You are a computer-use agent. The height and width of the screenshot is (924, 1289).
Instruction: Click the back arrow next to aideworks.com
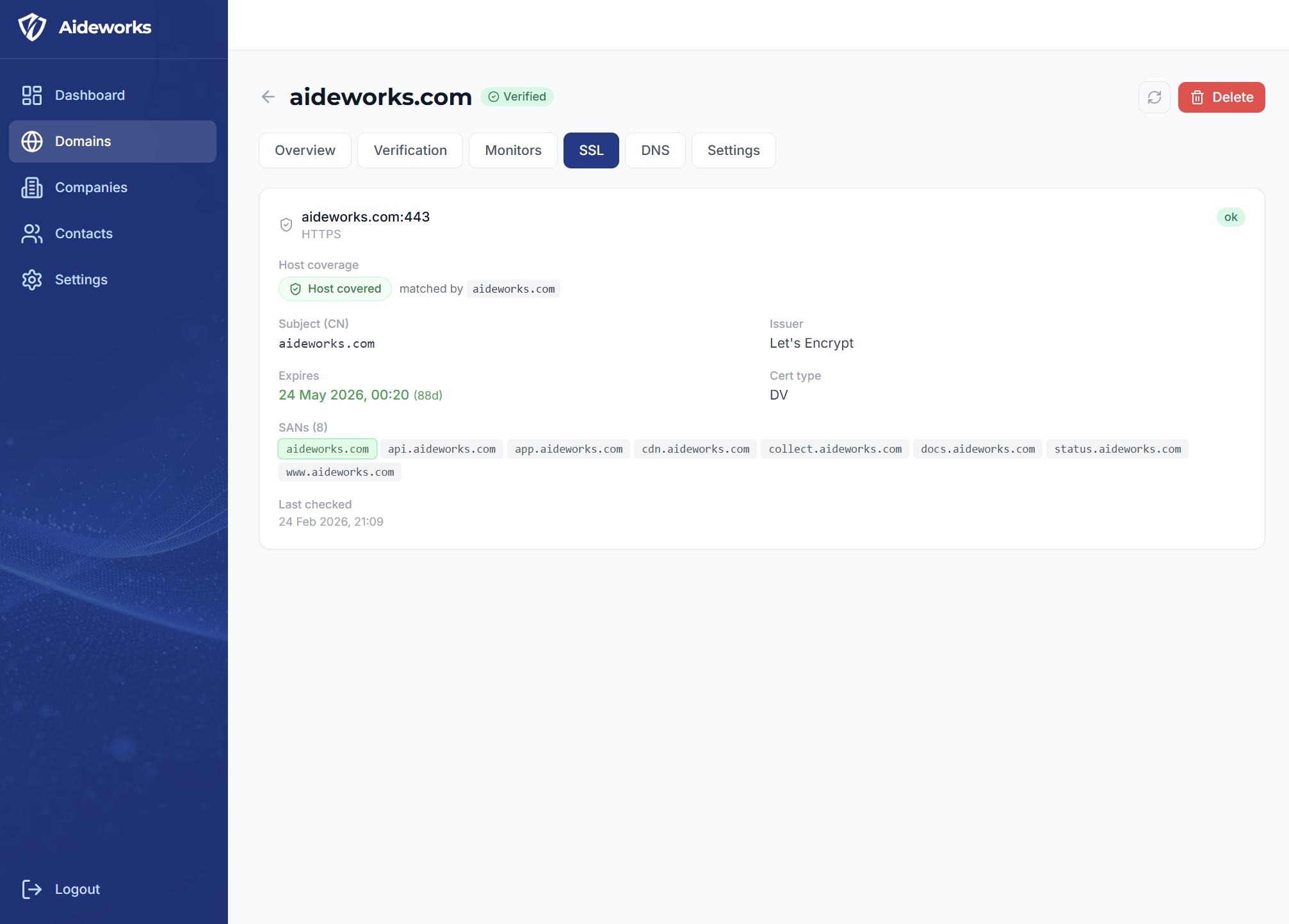[268, 97]
